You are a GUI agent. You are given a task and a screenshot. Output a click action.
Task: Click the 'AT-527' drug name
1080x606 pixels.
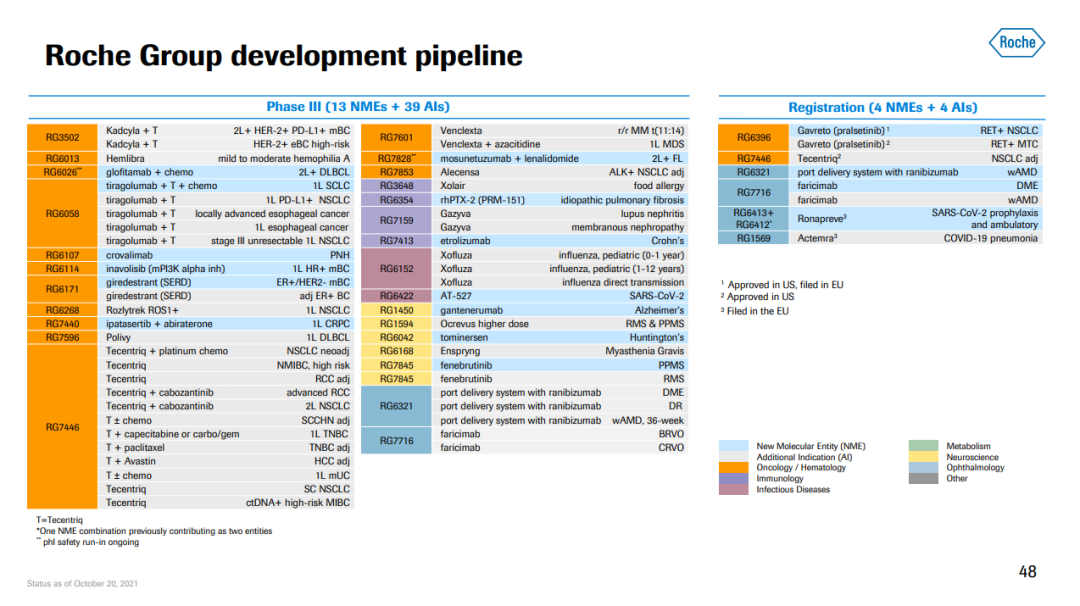point(456,296)
